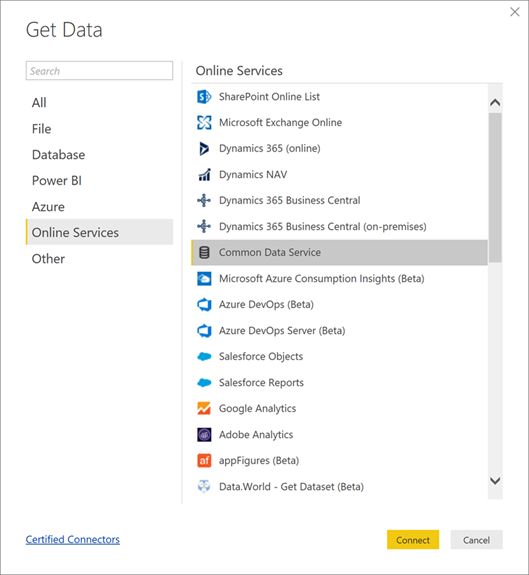
Task: Open the Azure category
Action: (x=48, y=207)
